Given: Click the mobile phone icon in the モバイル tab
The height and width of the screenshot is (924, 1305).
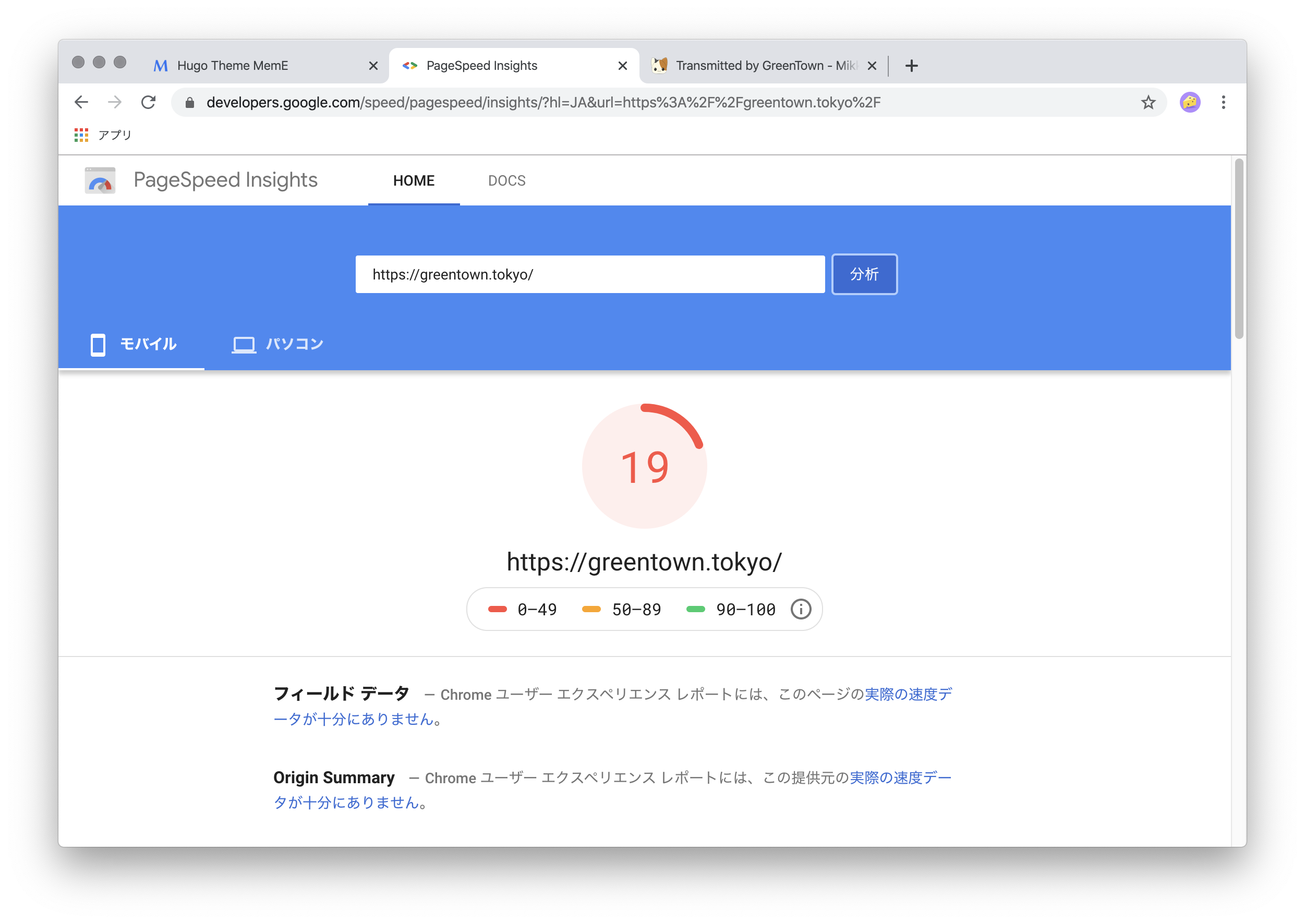Looking at the screenshot, I should point(98,345).
